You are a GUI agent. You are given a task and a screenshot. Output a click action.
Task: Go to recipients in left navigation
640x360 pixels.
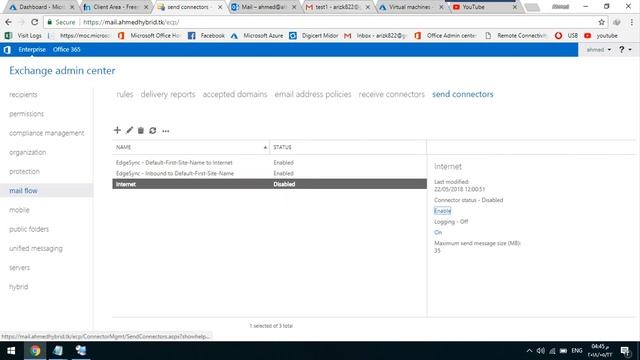23,94
